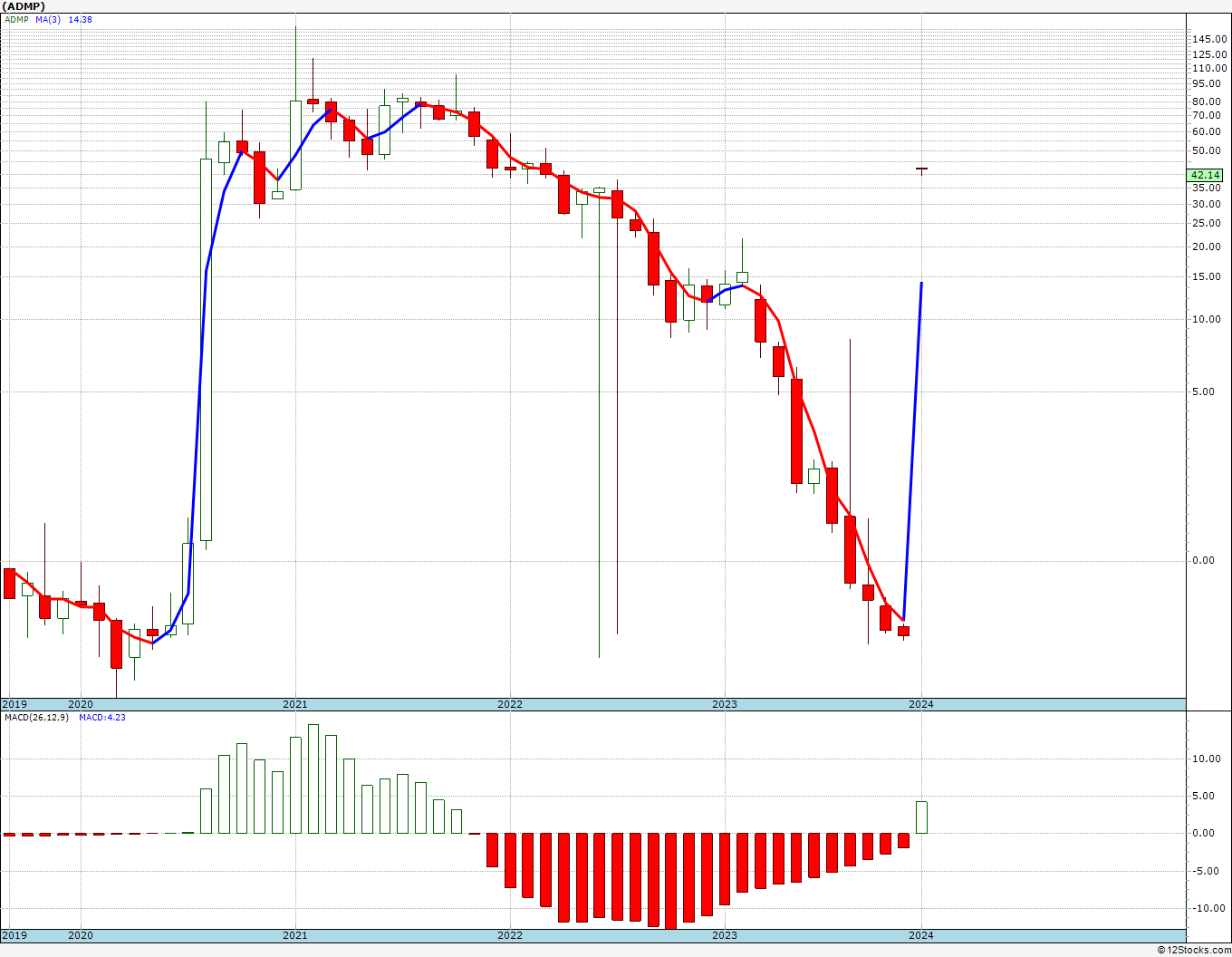This screenshot has width=1232, height=957.
Task: Click the (ADMP) chart title
Action: [24, 6]
